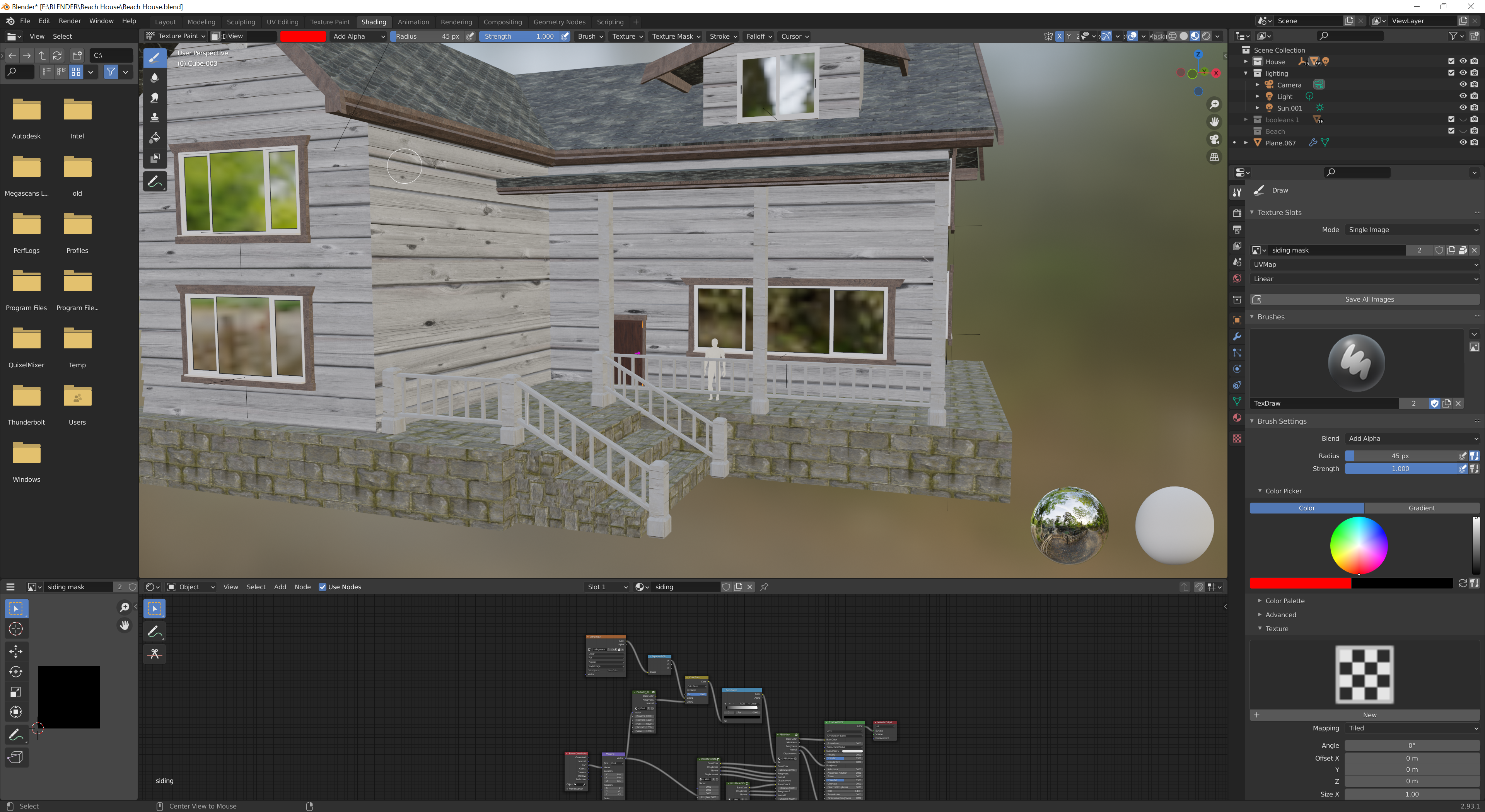
Task: Hide the Camera object in outliner
Action: pyautogui.click(x=1463, y=85)
